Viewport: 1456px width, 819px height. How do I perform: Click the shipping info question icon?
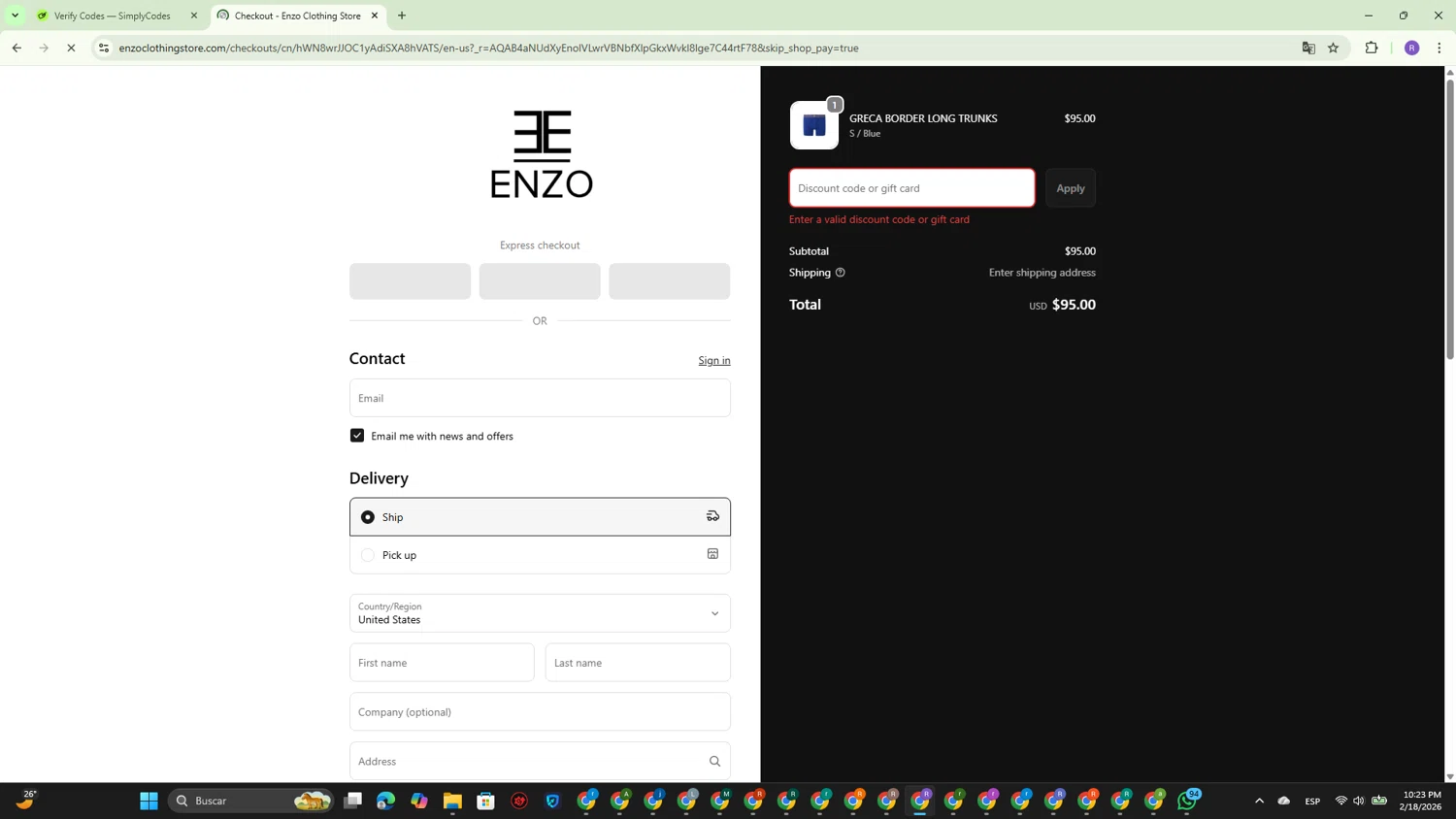[x=841, y=273]
